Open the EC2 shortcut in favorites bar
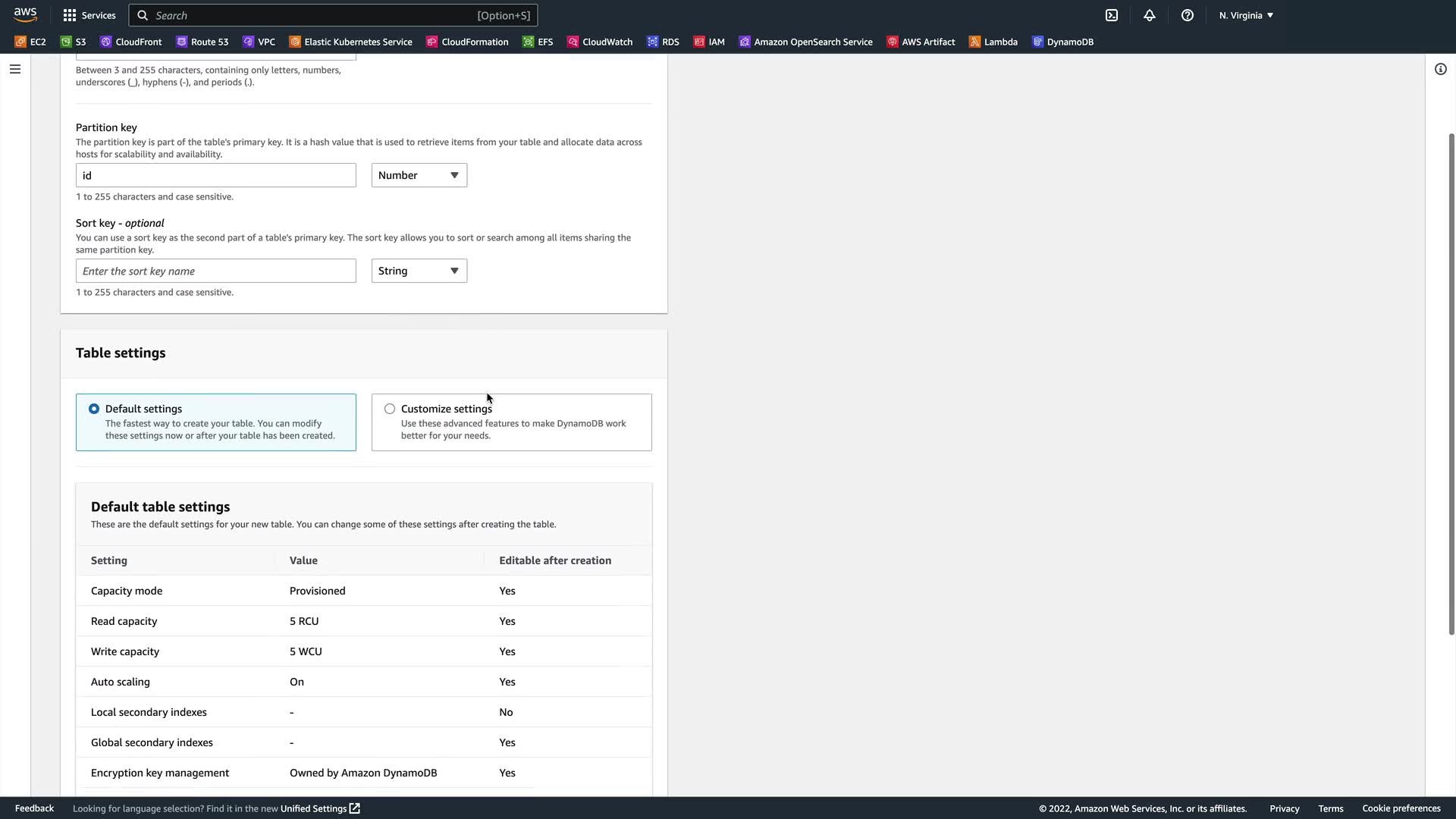Screen dimensions: 1456x819 [31, 42]
